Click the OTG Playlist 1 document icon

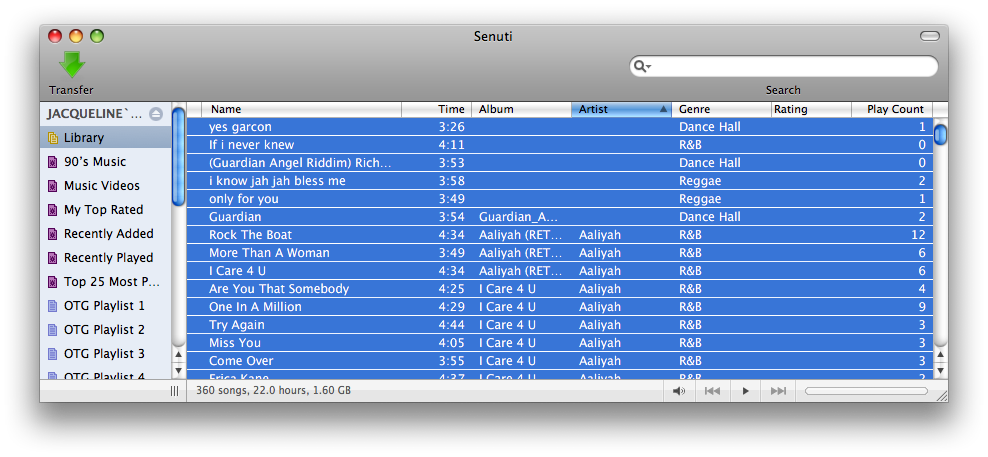pyautogui.click(x=53, y=306)
